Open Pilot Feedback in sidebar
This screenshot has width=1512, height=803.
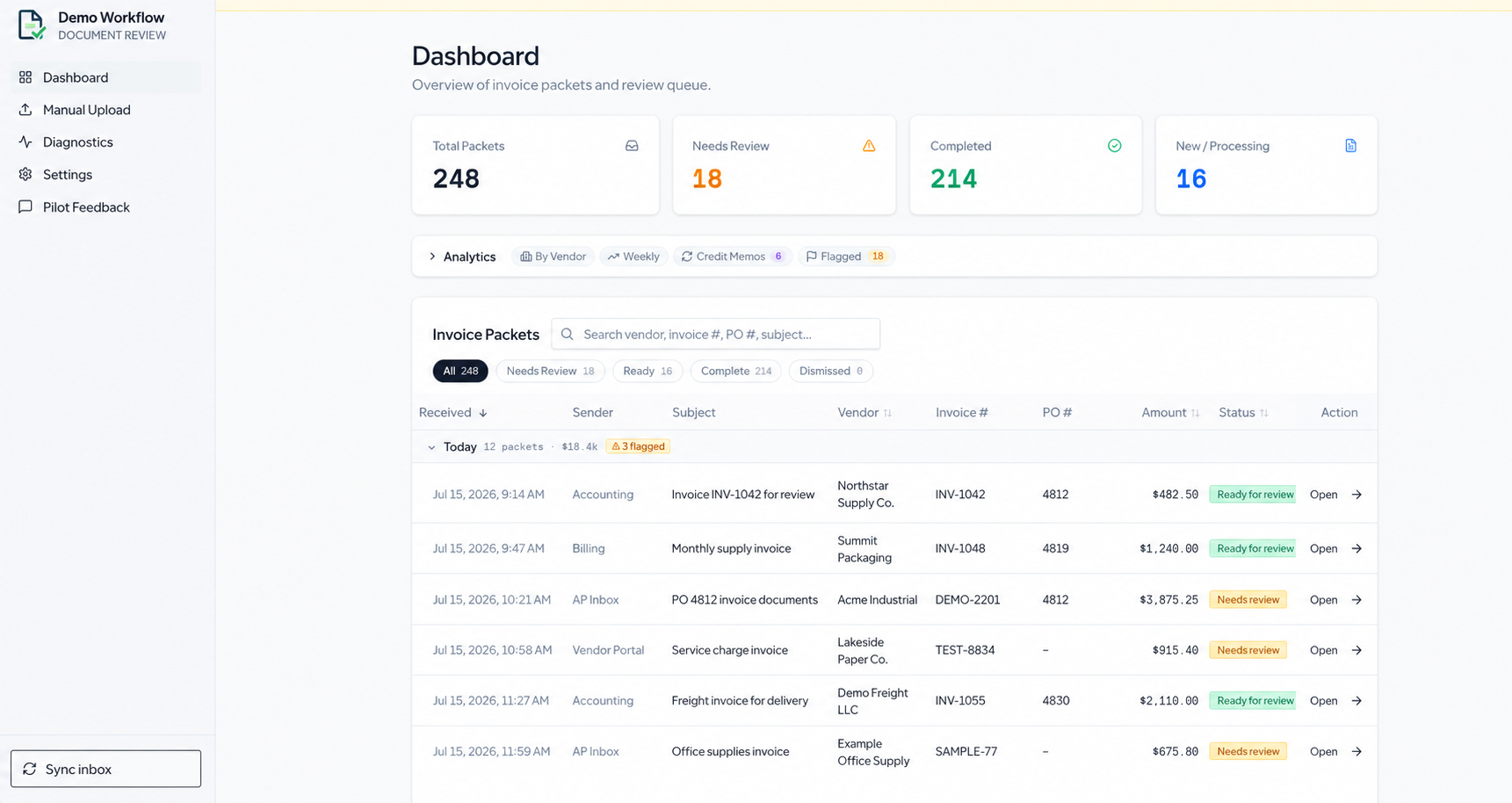[106, 207]
